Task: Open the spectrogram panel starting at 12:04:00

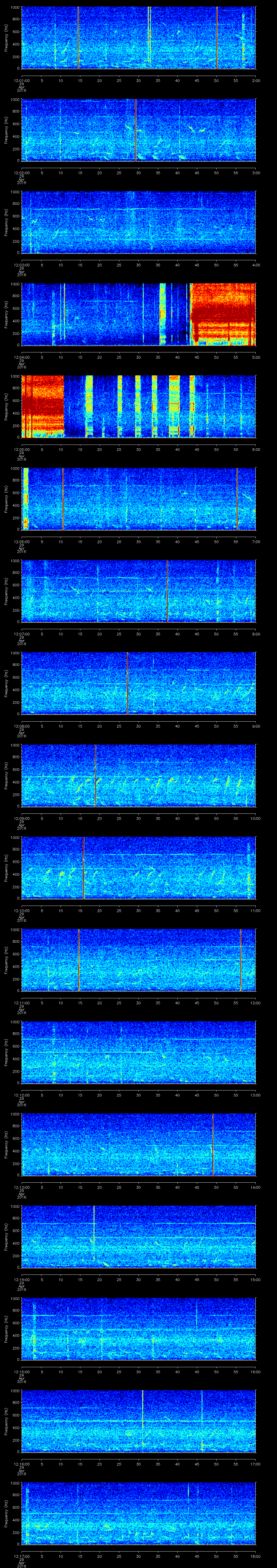Action: 139,315
